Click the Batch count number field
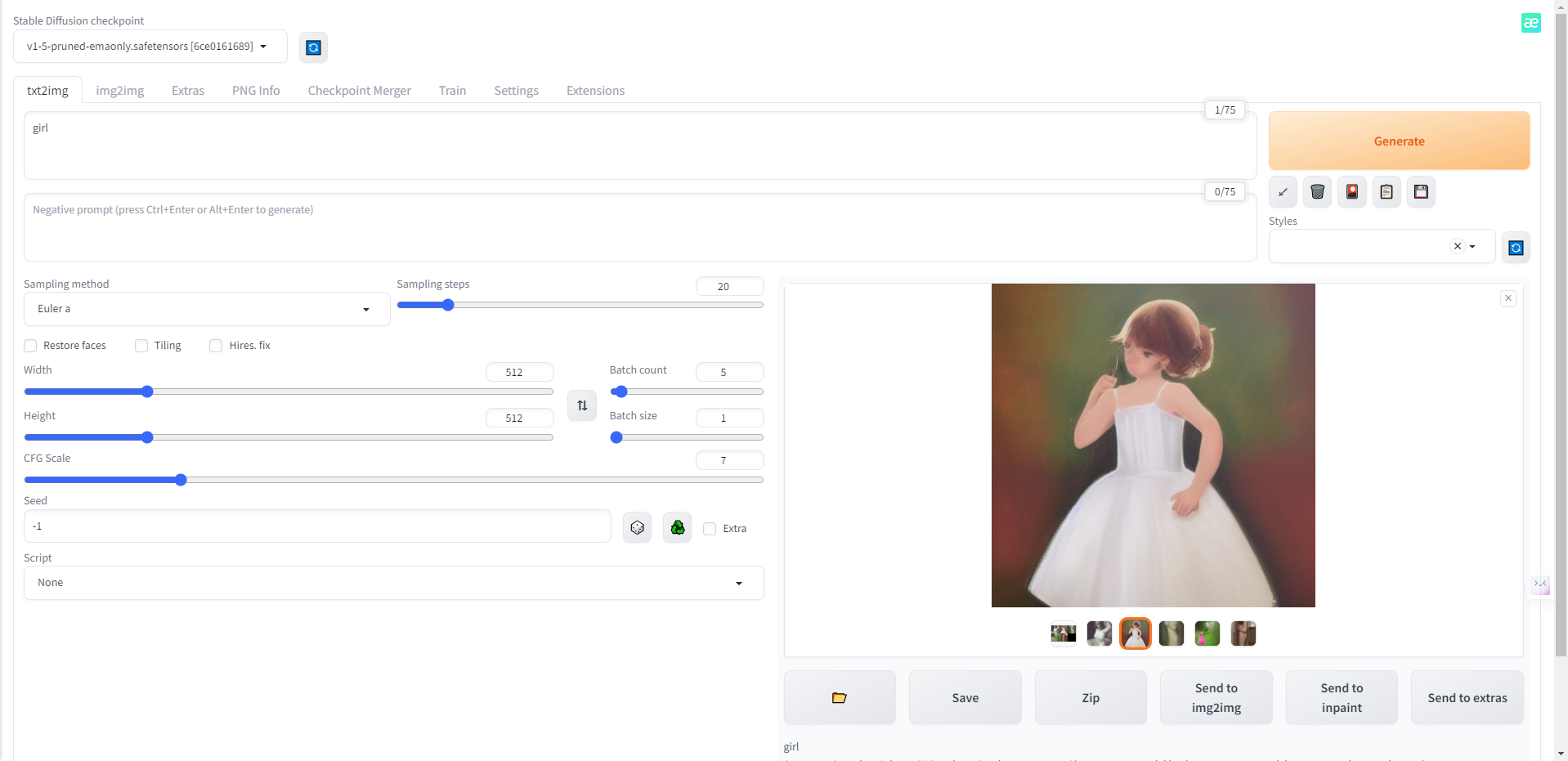This screenshot has height=761, width=1568. [x=729, y=372]
